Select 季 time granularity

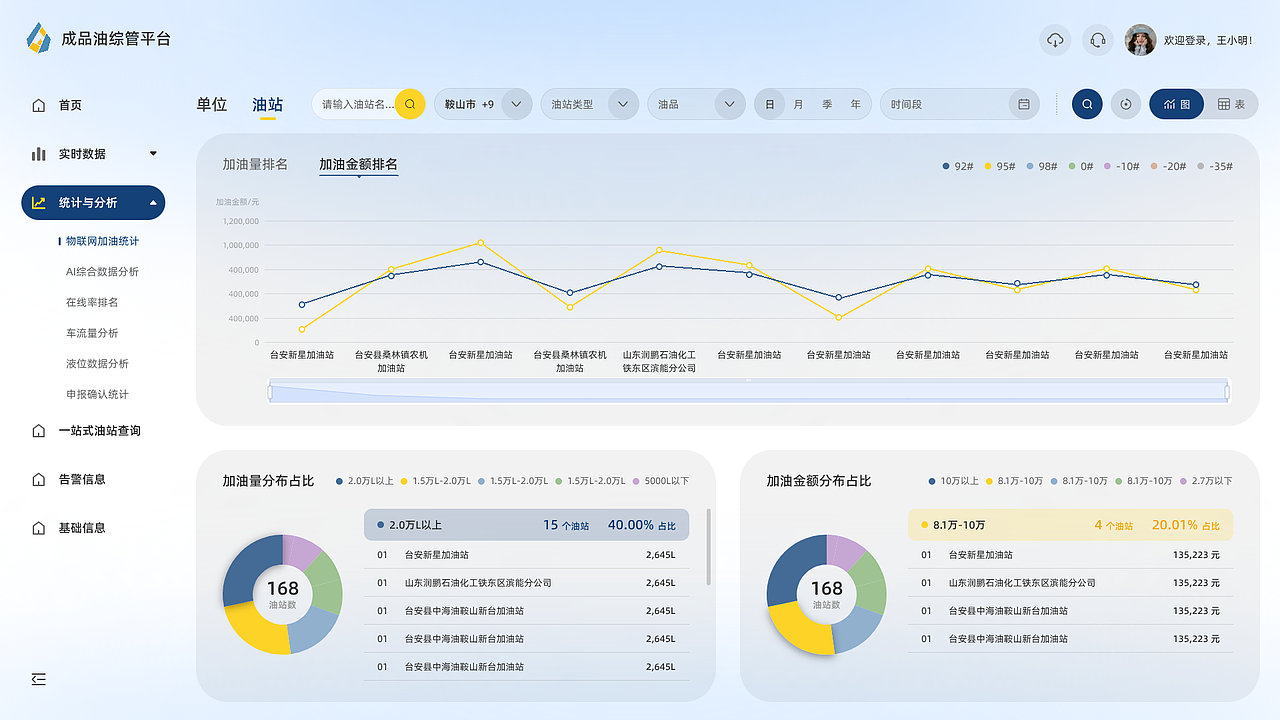click(827, 104)
